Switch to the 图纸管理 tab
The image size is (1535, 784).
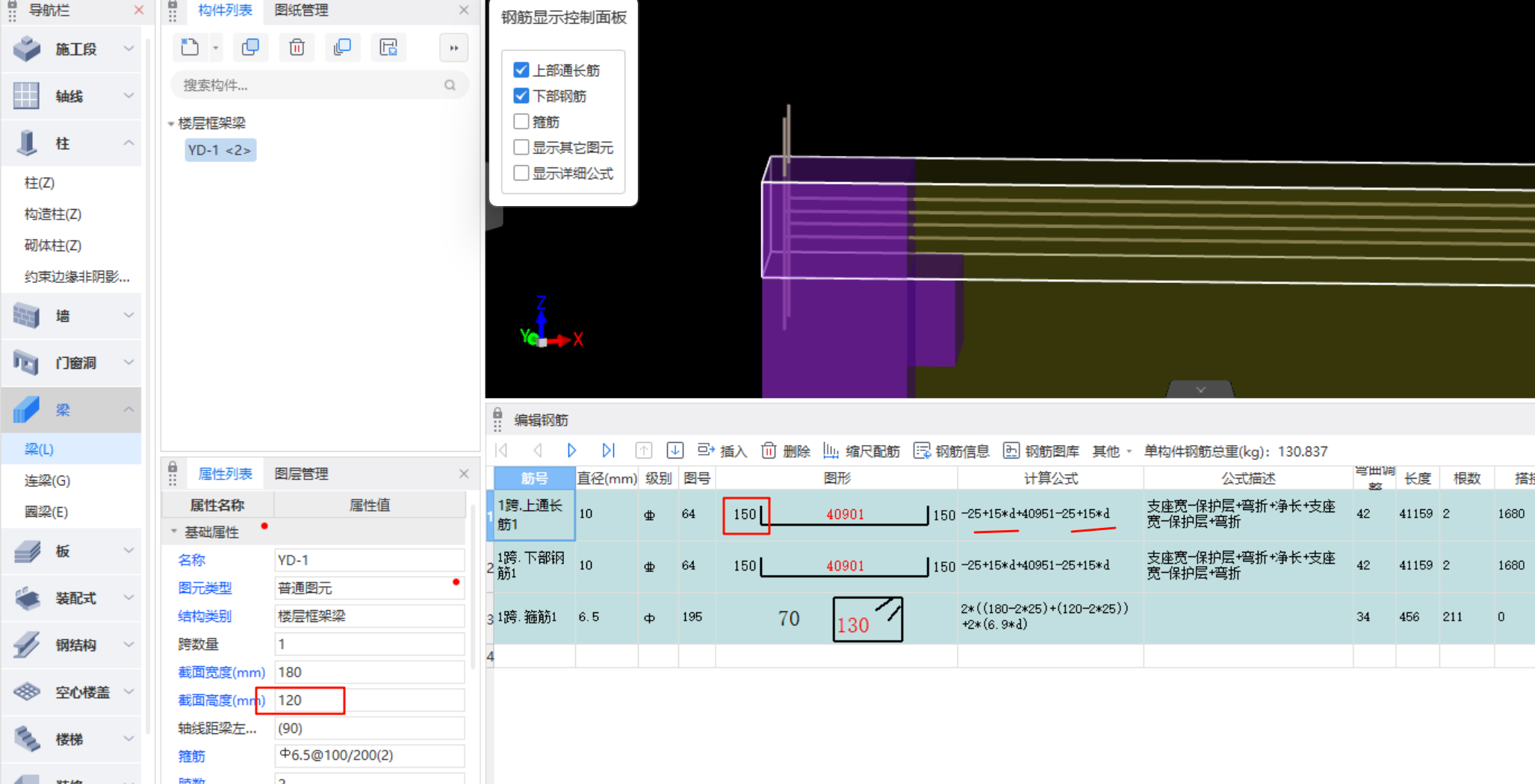point(302,10)
